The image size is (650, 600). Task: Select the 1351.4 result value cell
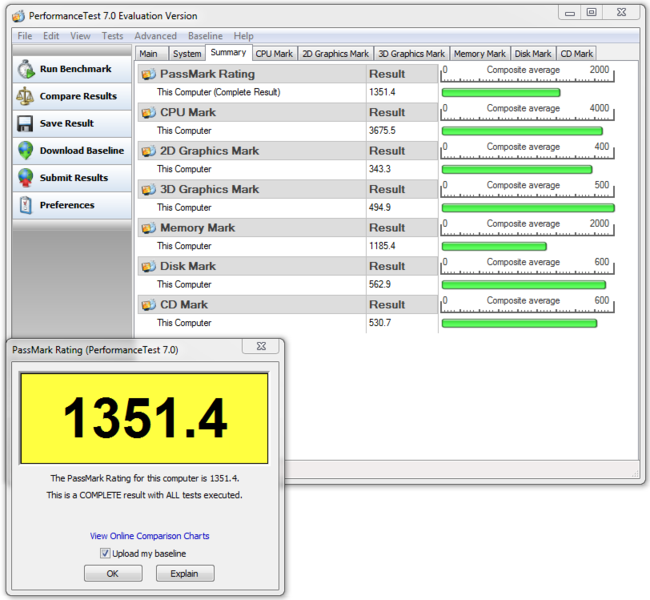pyautogui.click(x=402, y=92)
